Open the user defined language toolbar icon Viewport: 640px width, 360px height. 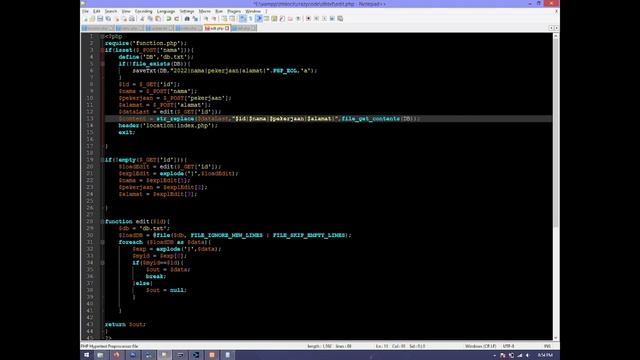267,19
